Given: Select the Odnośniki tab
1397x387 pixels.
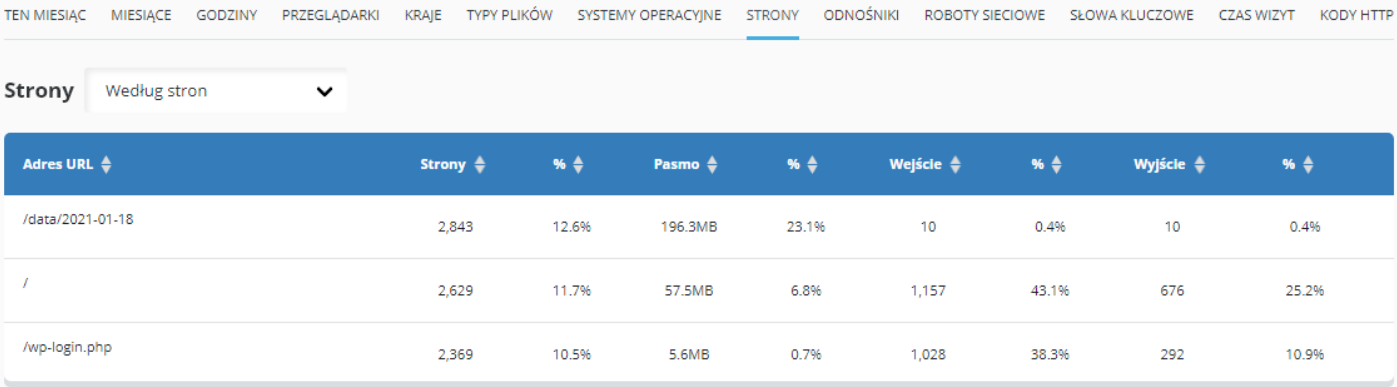Looking at the screenshot, I should (x=861, y=16).
